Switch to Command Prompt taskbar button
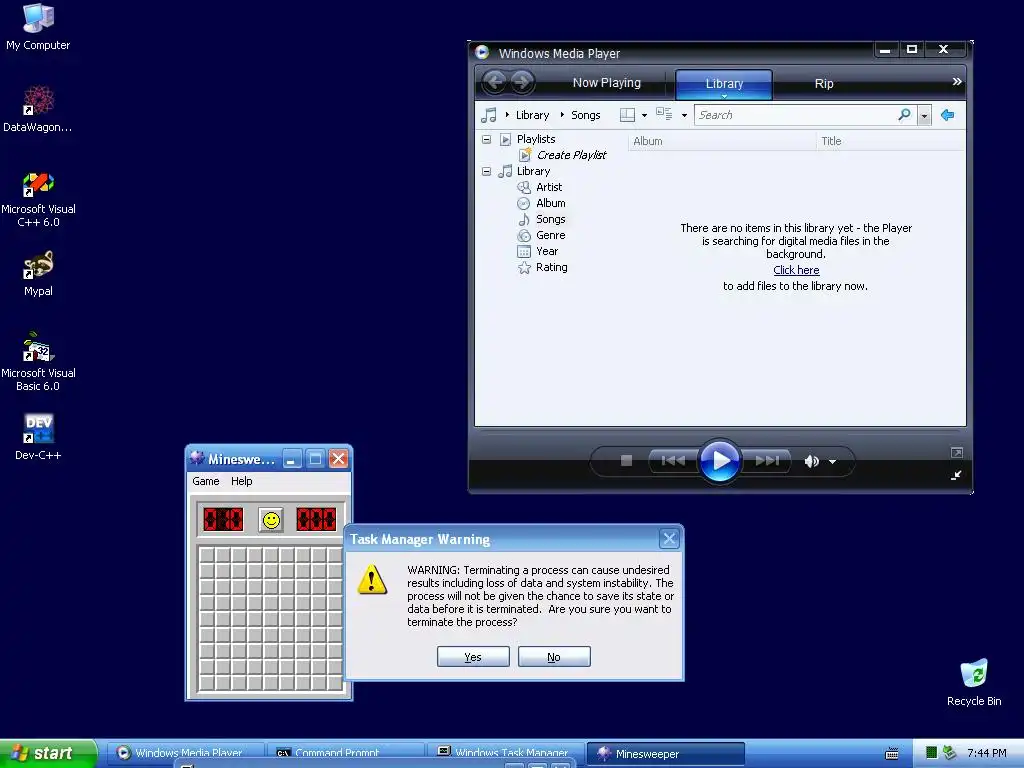The image size is (1024, 768). 346,753
